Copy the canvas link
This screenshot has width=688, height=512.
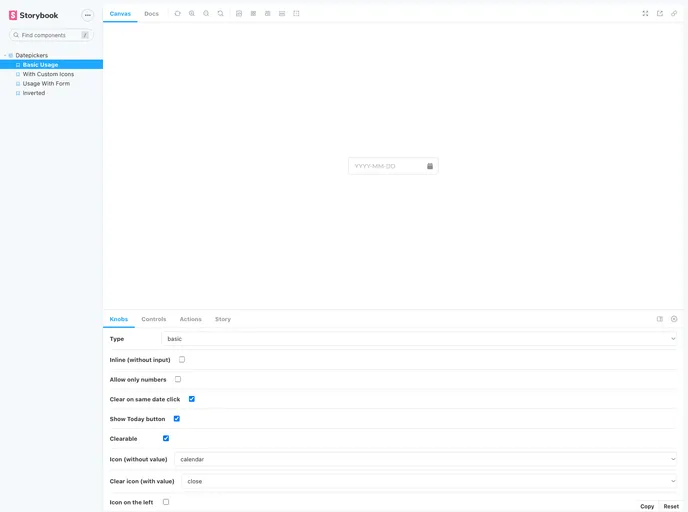tap(674, 14)
